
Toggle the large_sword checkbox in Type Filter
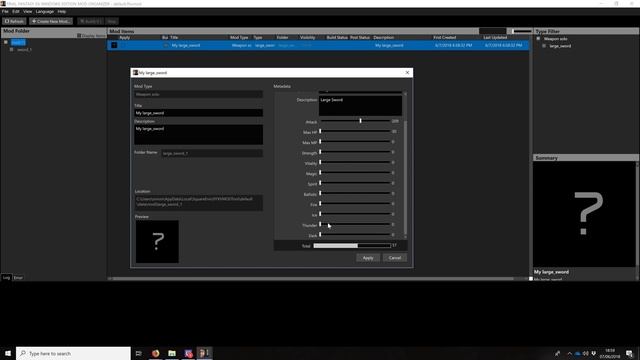[544, 46]
